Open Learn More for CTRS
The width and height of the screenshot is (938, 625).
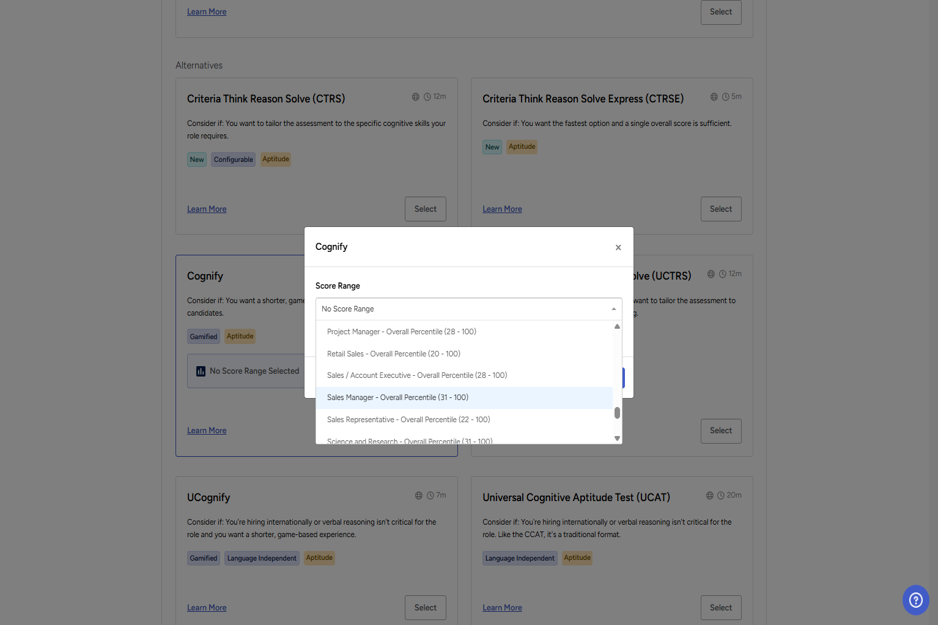pyautogui.click(x=206, y=209)
